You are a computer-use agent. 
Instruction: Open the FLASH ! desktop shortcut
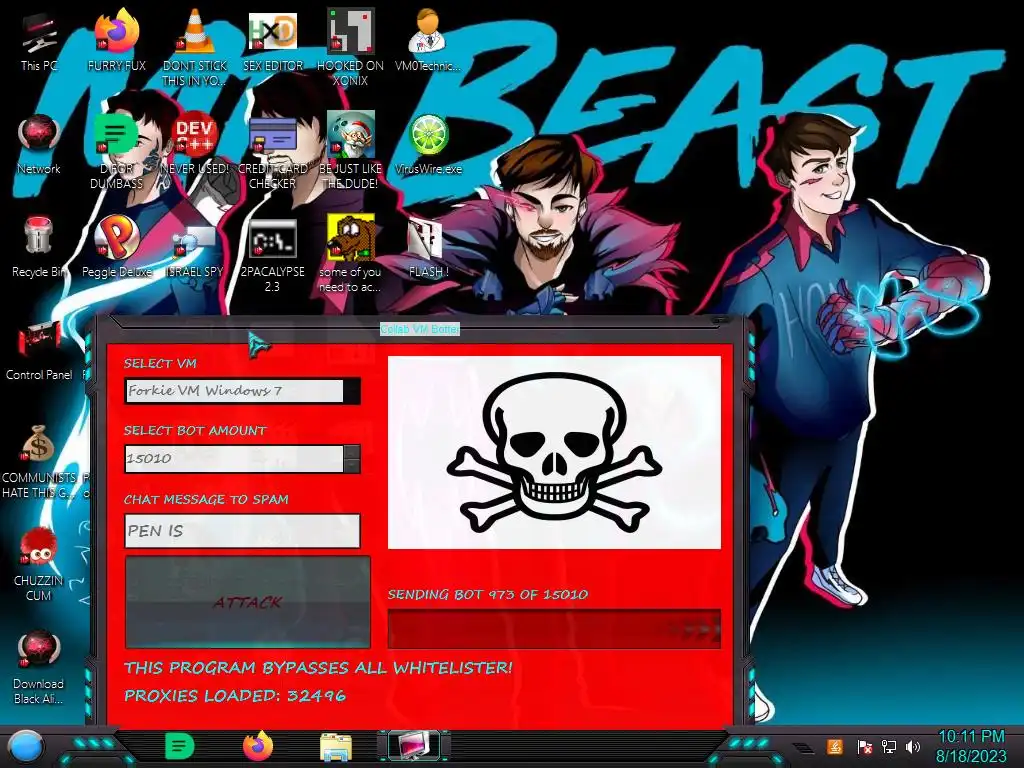click(x=428, y=247)
